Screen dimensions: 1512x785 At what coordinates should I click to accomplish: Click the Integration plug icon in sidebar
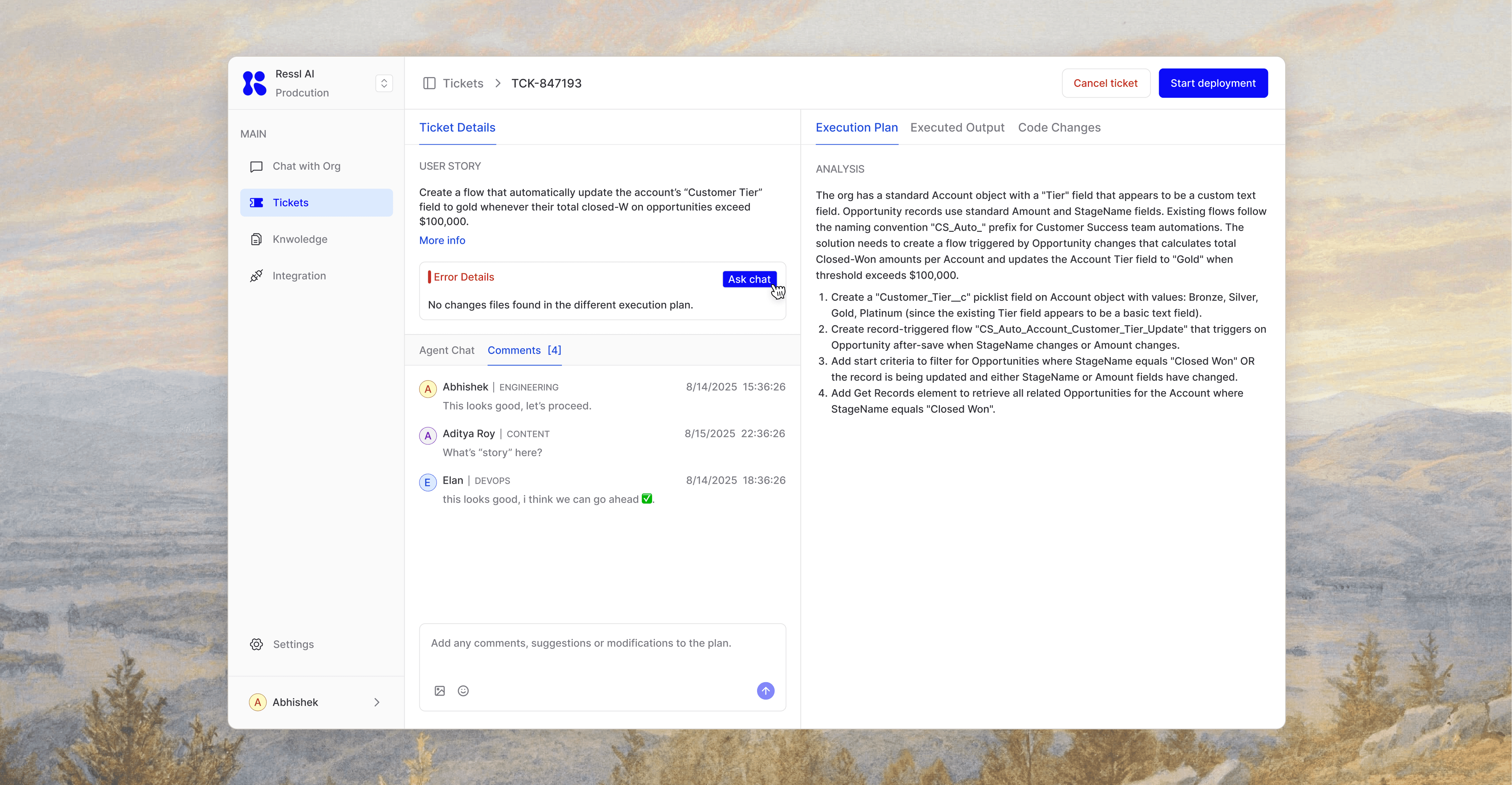pyautogui.click(x=256, y=276)
